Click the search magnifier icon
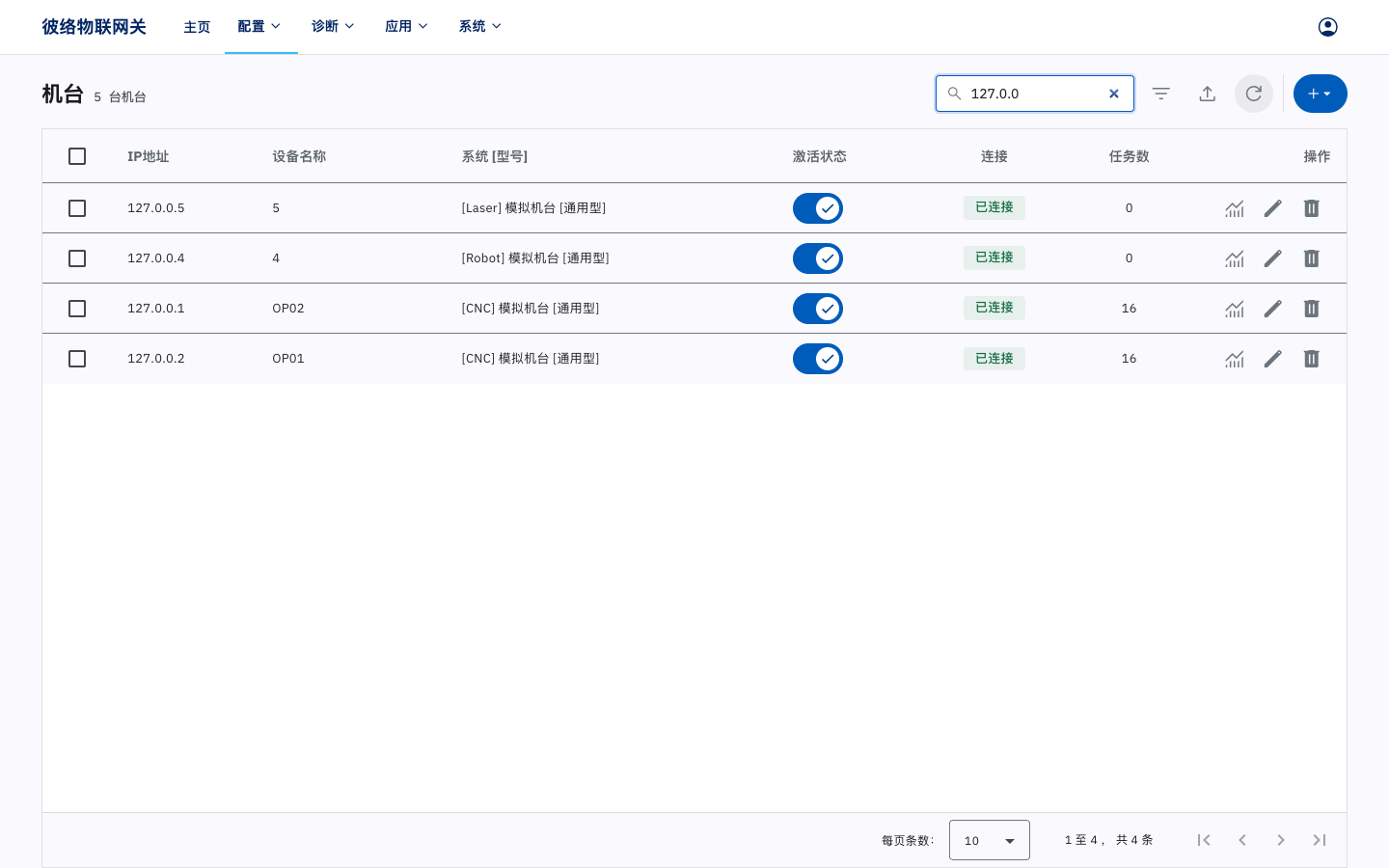1389x868 pixels. 954,94
